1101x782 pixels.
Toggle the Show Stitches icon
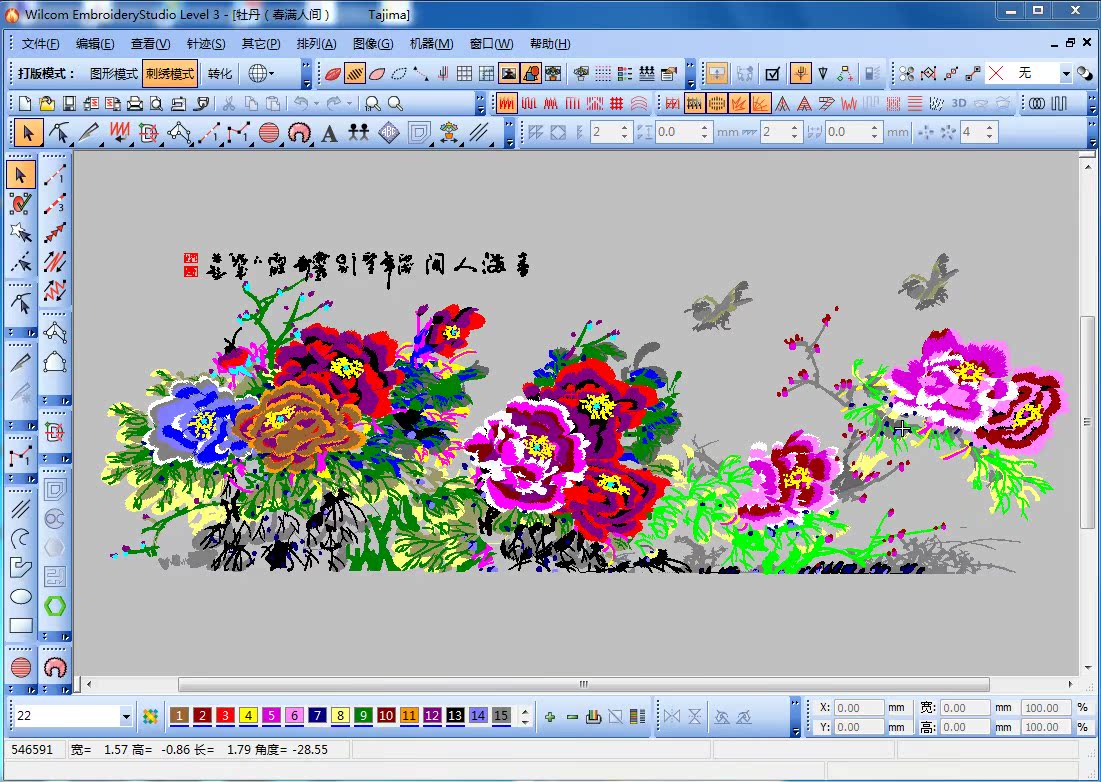(355, 73)
